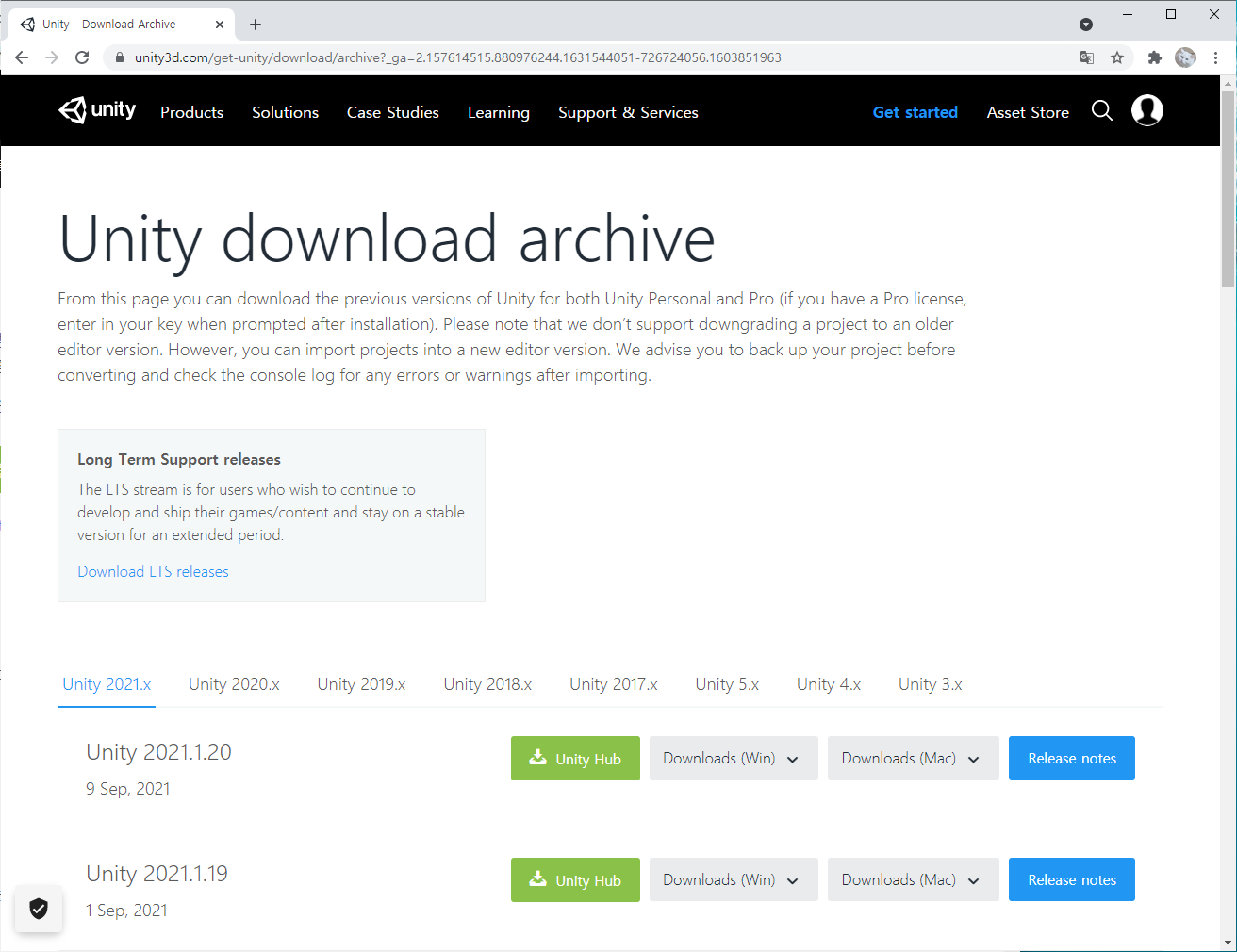This screenshot has width=1237, height=952.
Task: Click the Get started link
Action: click(x=915, y=112)
